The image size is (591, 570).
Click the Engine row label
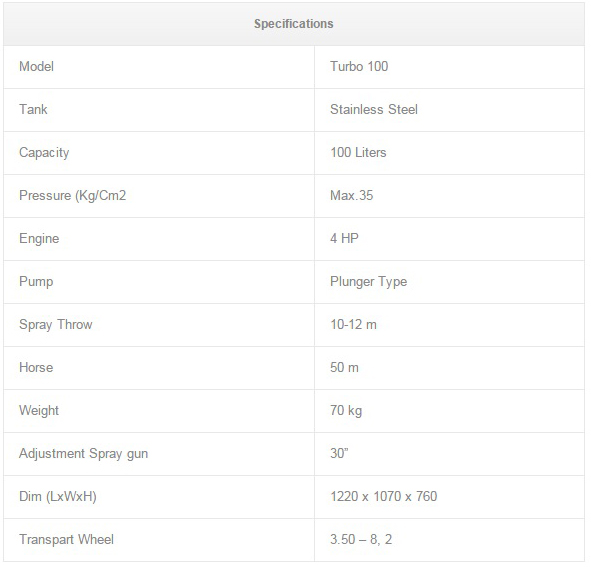coord(39,239)
